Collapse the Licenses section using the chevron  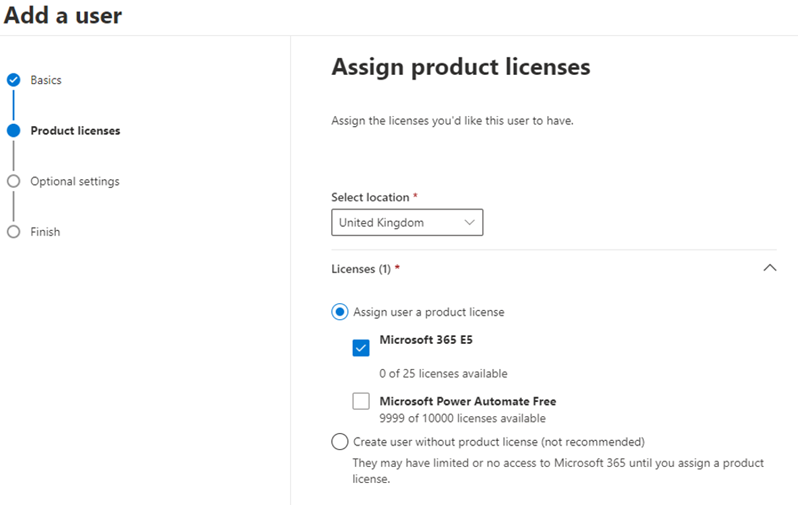tap(770, 268)
